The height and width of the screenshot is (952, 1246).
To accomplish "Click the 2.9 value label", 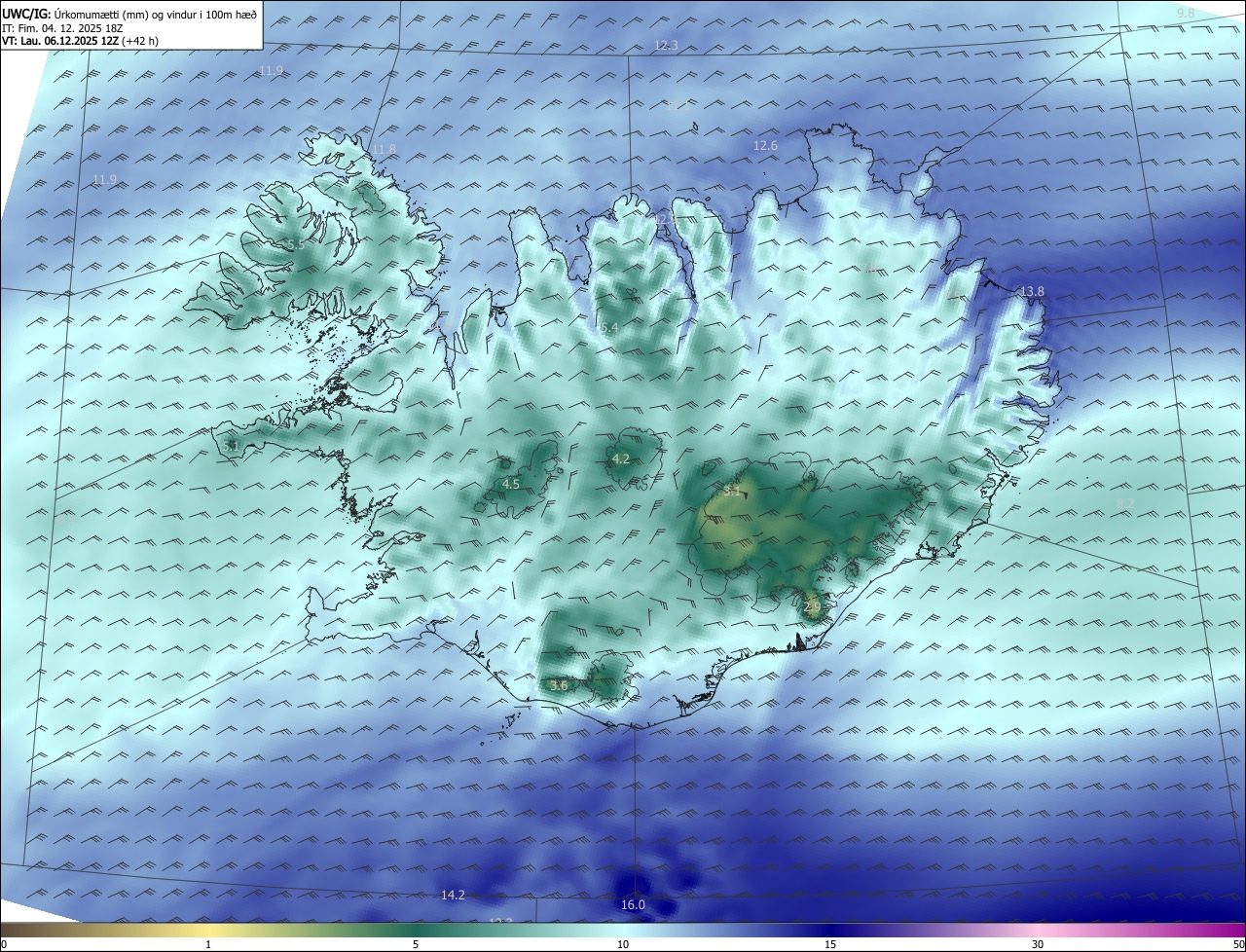I will click(812, 606).
